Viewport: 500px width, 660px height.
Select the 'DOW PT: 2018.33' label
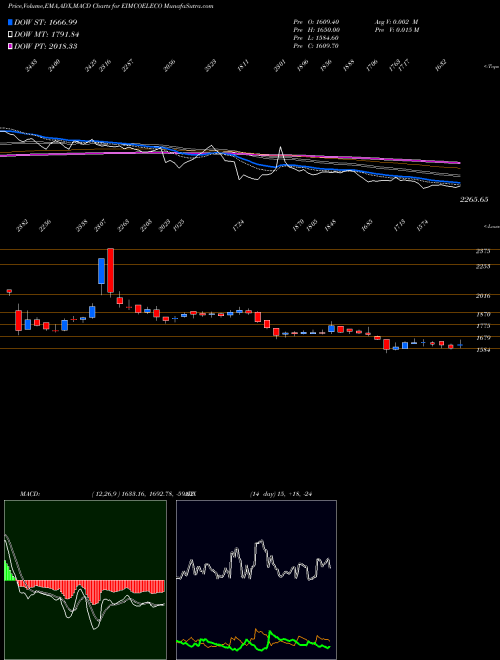click(x=45, y=46)
